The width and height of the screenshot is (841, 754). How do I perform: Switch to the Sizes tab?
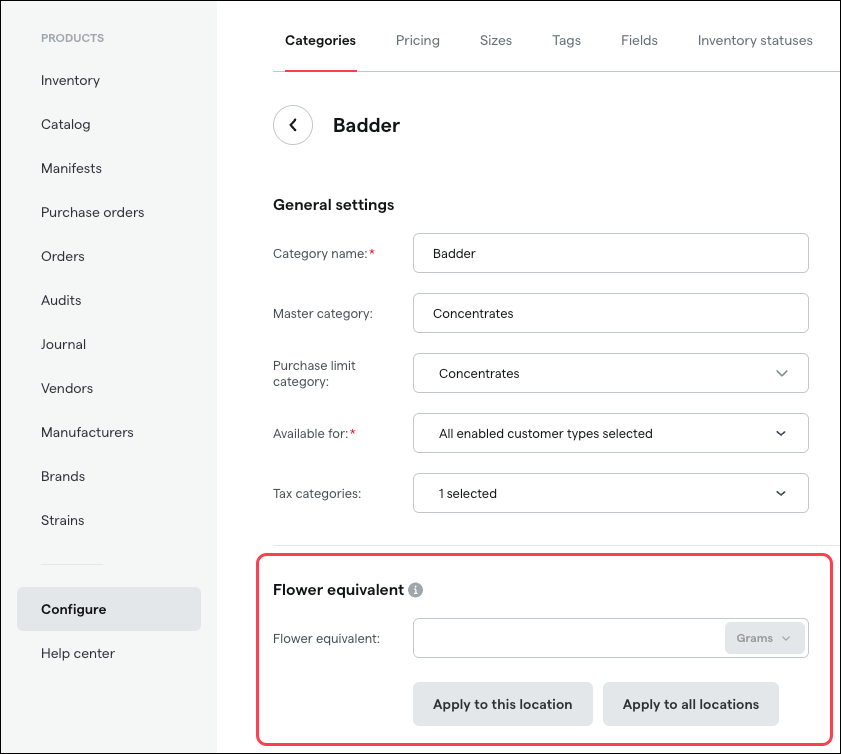point(495,40)
